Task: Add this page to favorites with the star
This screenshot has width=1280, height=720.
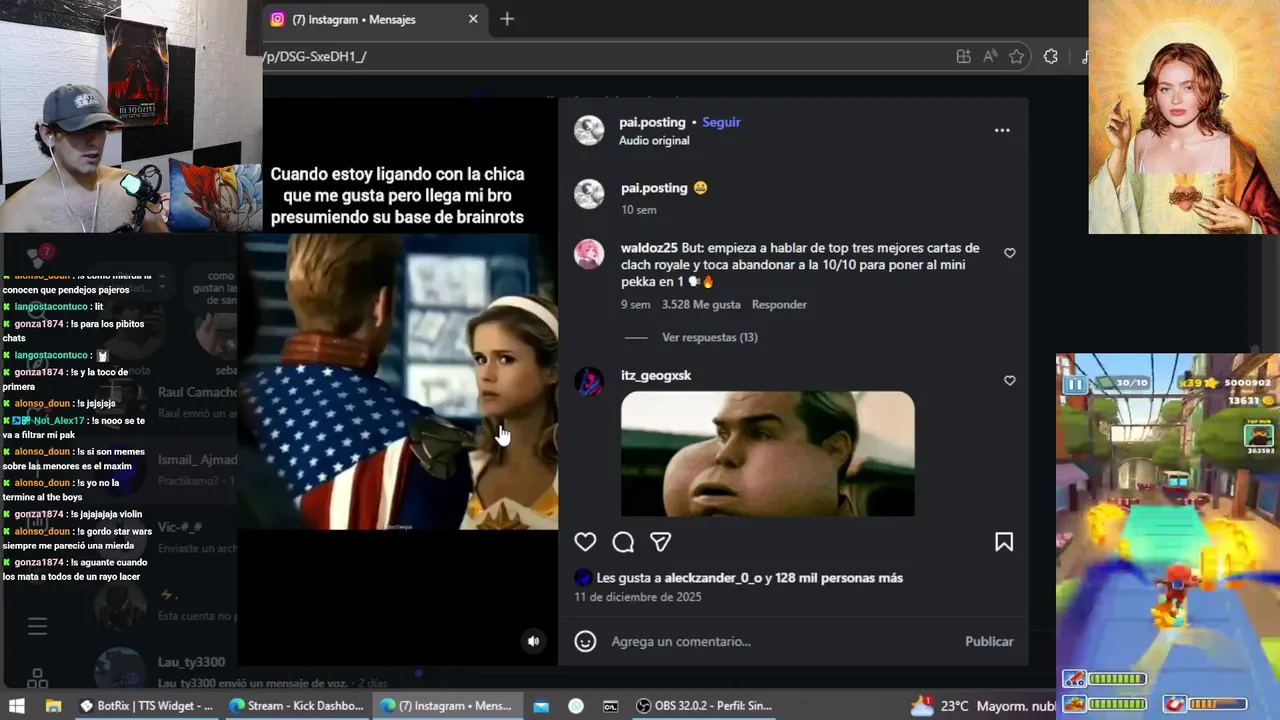Action: (x=1016, y=57)
